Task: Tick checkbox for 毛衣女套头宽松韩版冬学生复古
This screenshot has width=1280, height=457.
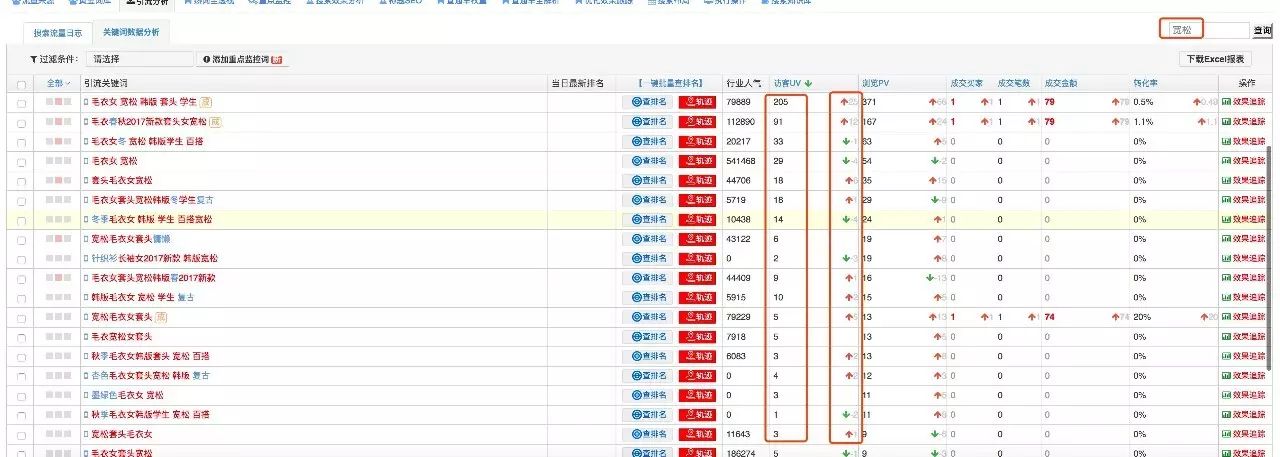Action: tap(22, 200)
